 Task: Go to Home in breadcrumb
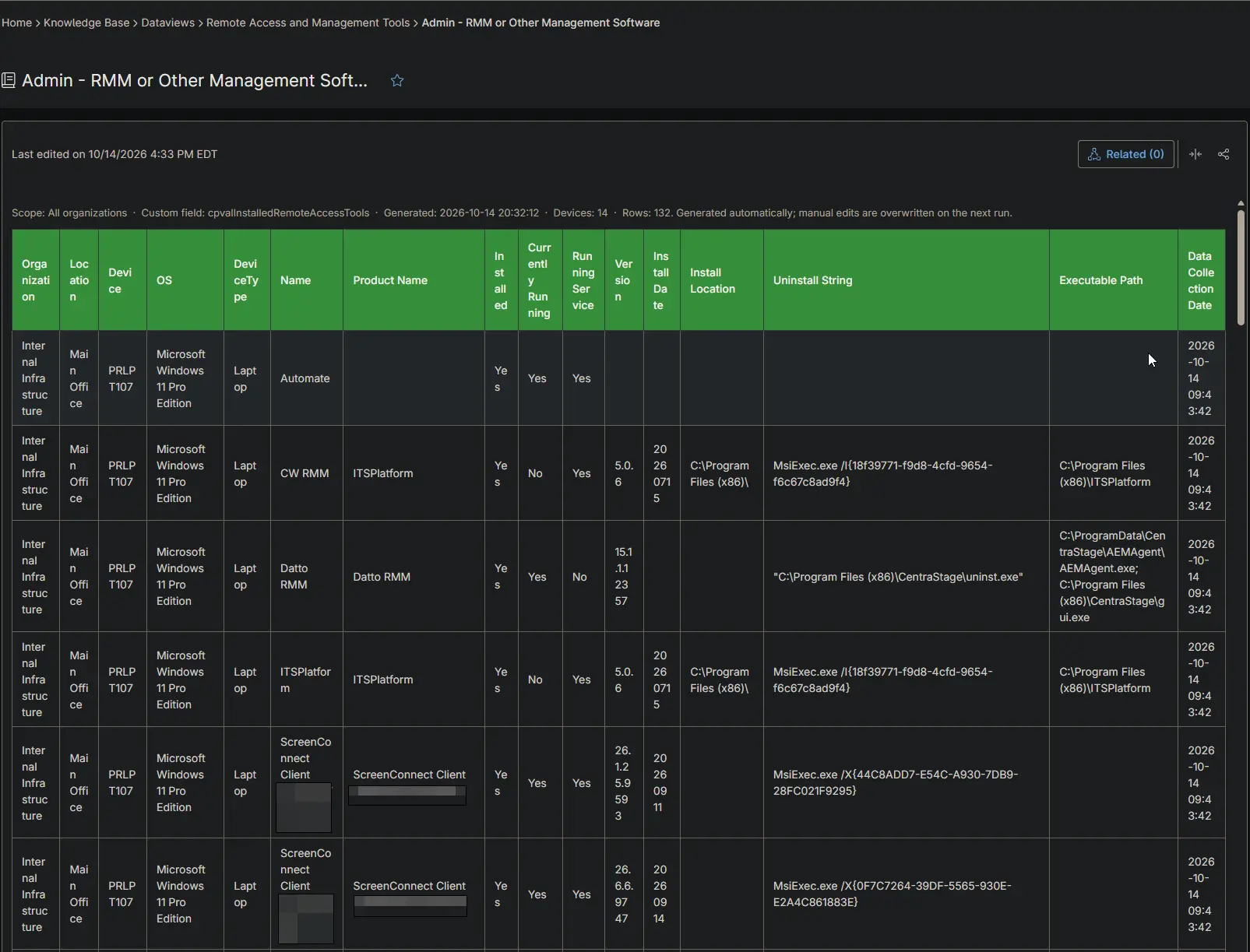pos(17,23)
